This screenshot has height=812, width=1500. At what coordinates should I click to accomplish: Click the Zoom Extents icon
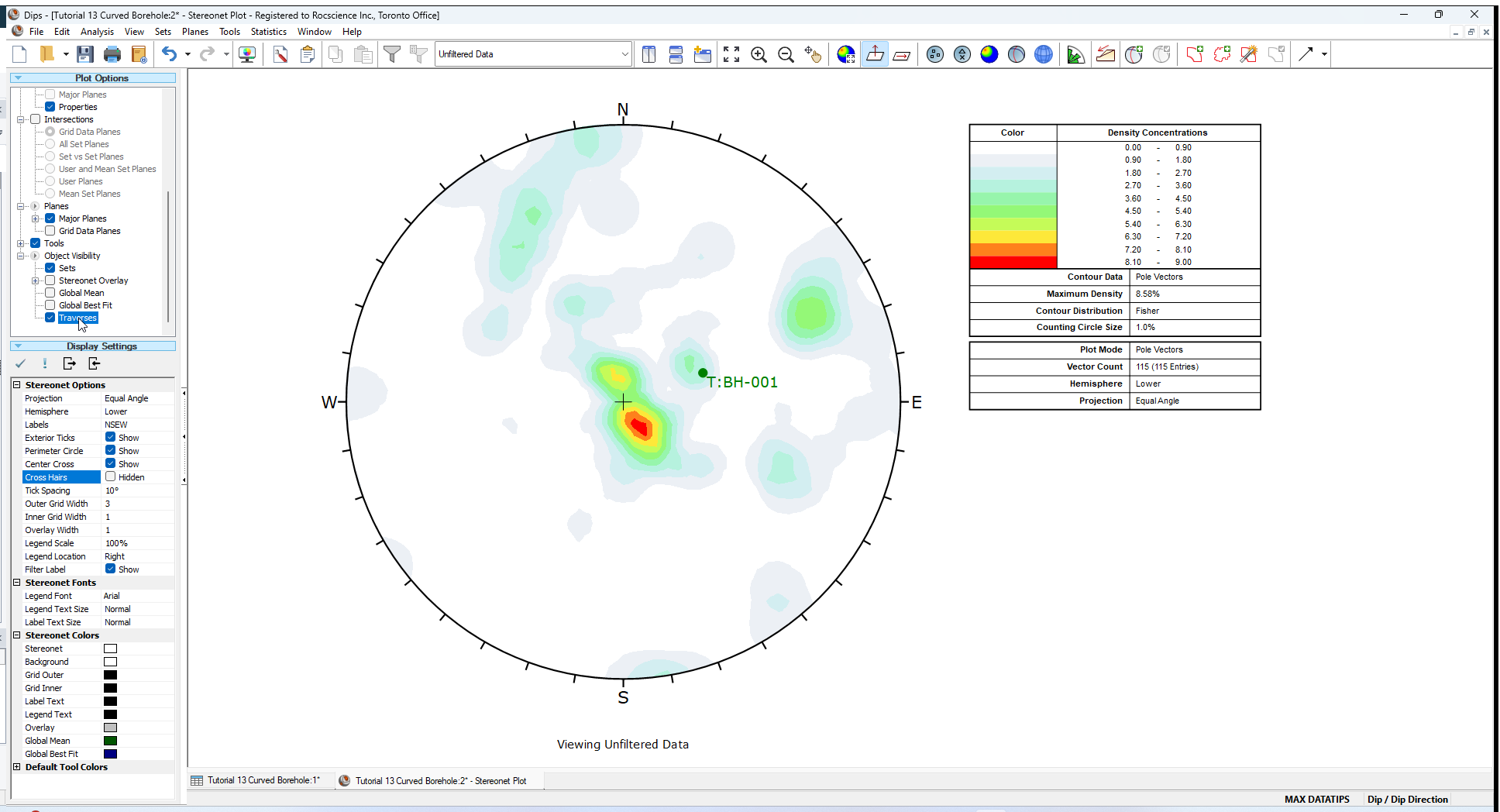731,54
